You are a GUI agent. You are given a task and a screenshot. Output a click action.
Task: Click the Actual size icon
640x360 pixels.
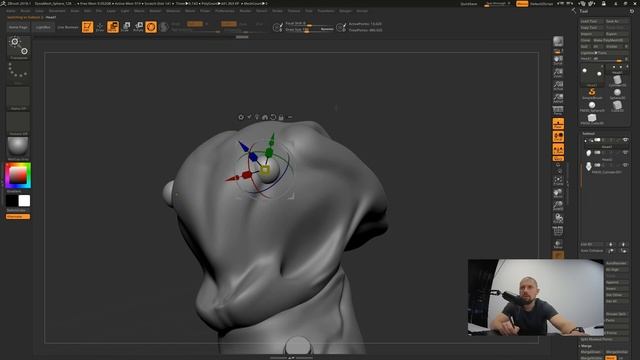click(558, 86)
